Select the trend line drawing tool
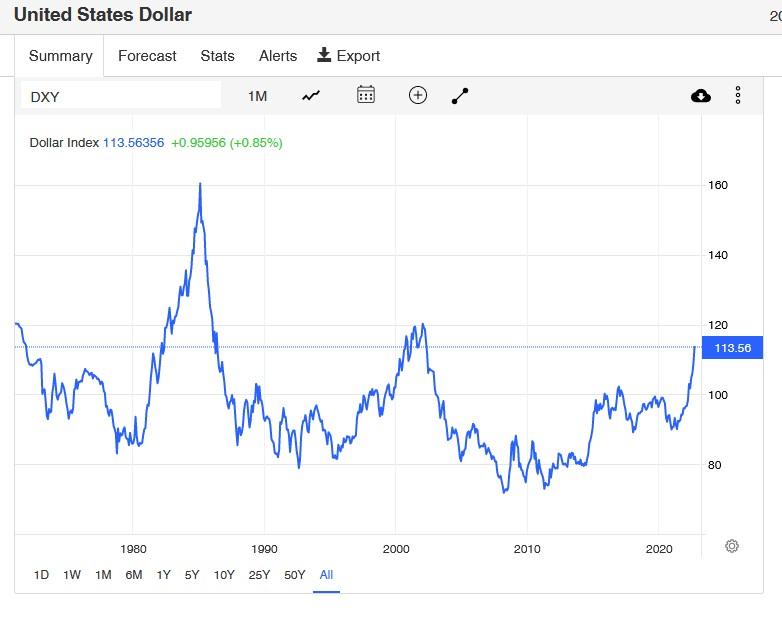This screenshot has height=632, width=782. coord(460,95)
